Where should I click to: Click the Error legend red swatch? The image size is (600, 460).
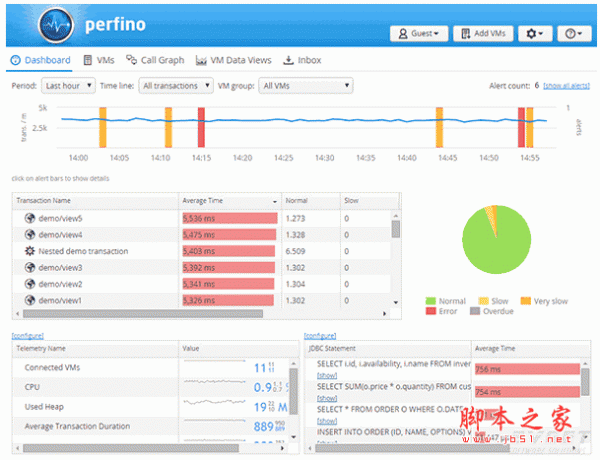431,311
